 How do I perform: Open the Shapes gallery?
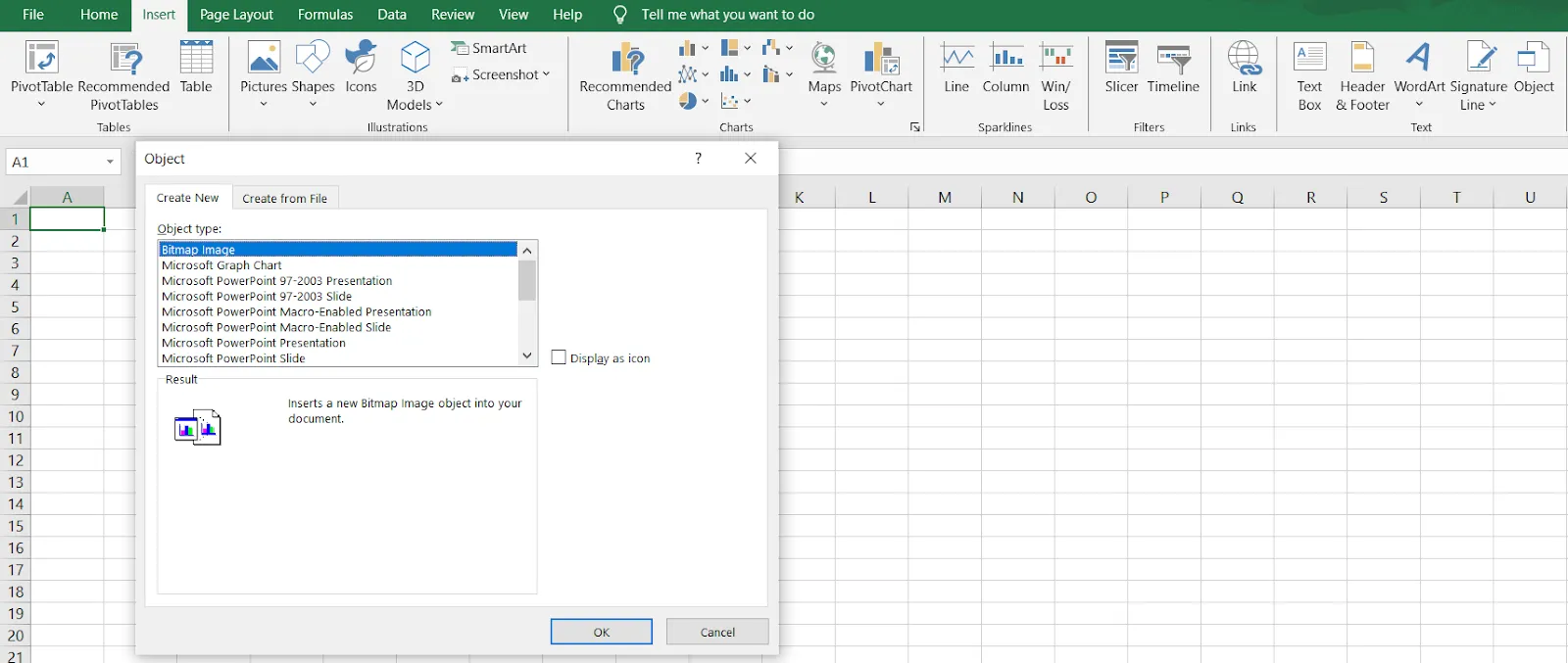313,73
